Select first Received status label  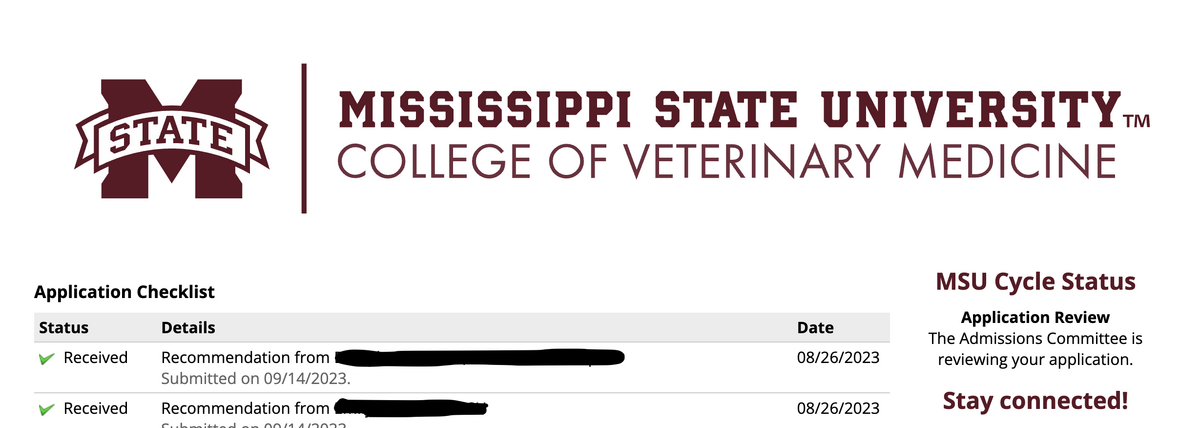pyautogui.click(x=96, y=357)
